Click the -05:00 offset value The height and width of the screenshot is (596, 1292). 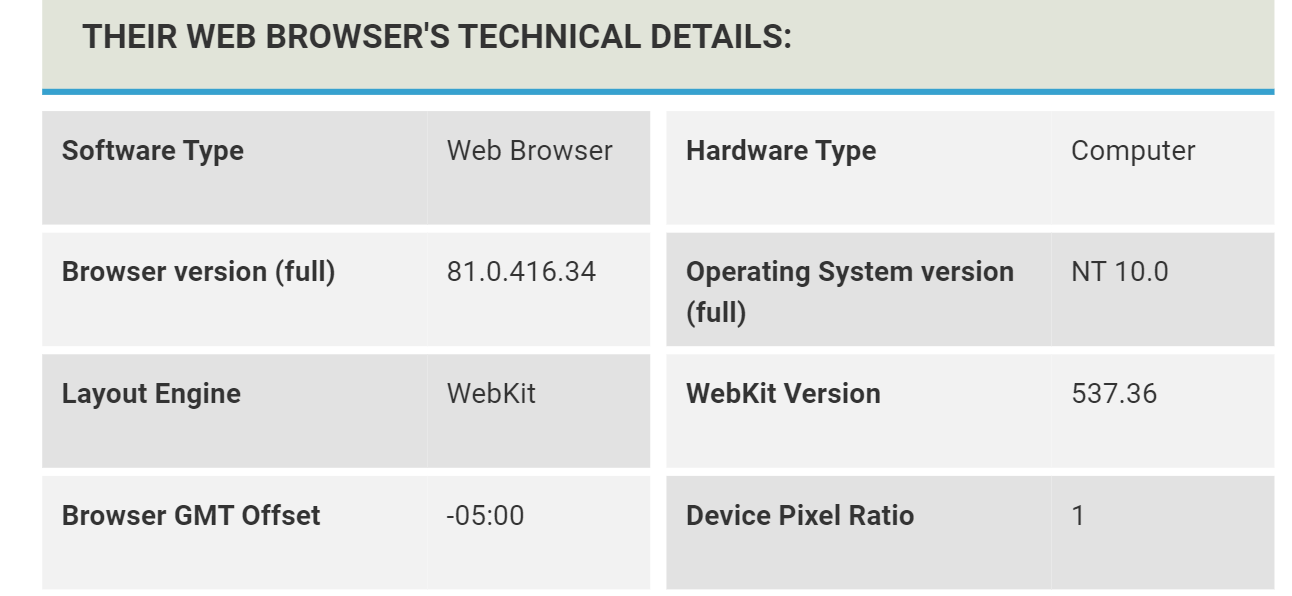(x=485, y=516)
